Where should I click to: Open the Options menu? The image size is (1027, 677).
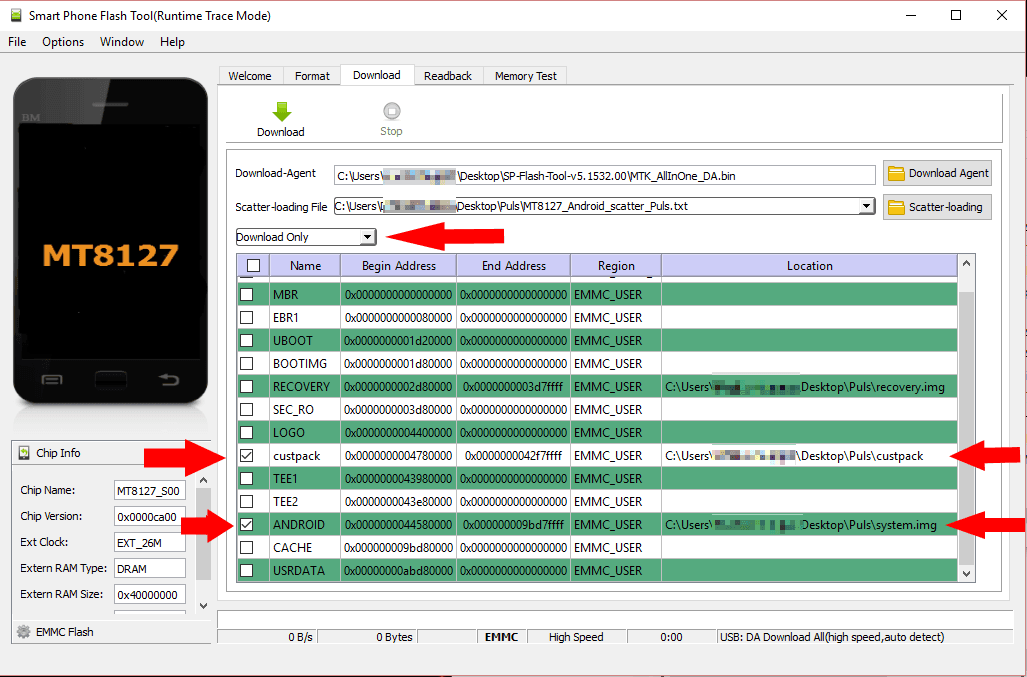point(63,42)
